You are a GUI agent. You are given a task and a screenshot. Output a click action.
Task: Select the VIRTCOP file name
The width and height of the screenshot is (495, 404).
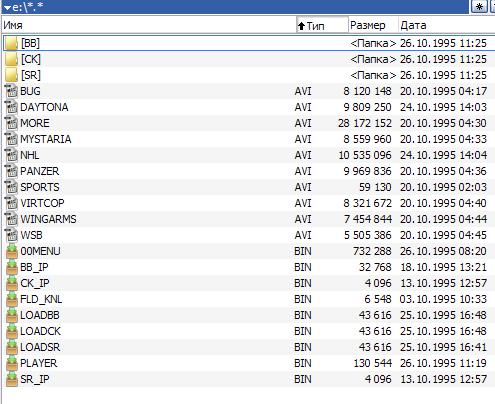tap(42, 203)
